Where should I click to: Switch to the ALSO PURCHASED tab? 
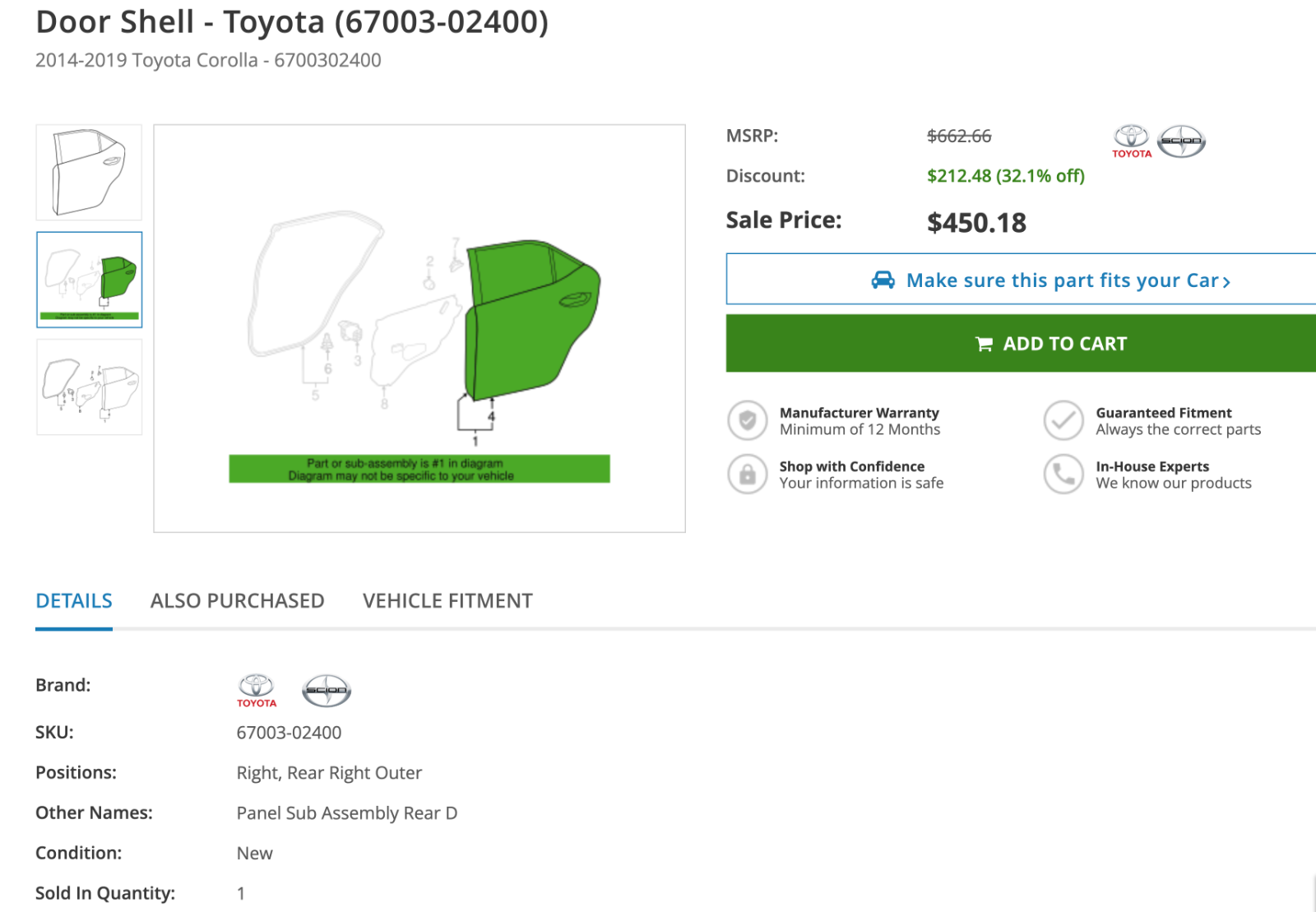pos(236,601)
